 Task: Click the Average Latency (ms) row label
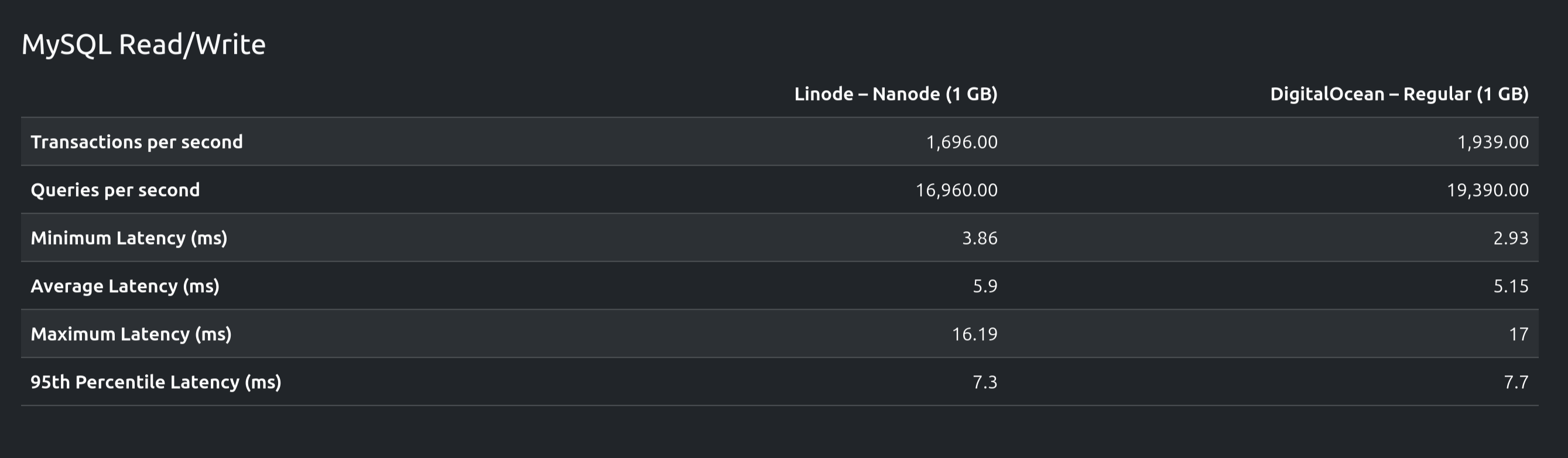point(125,286)
